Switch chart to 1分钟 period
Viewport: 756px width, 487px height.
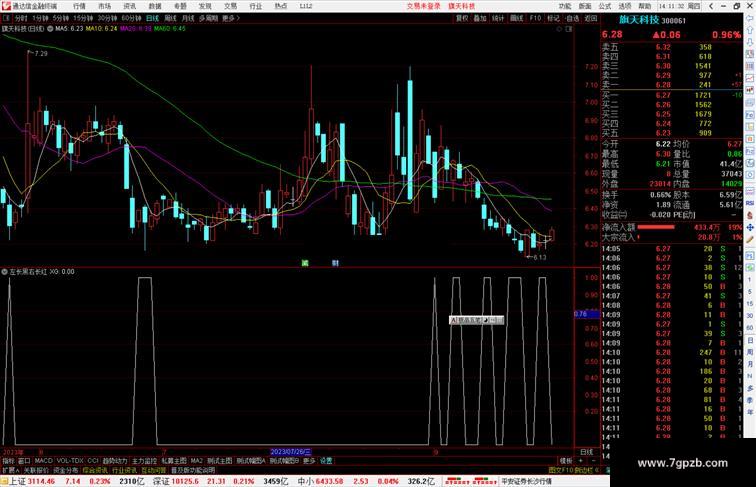(40, 18)
